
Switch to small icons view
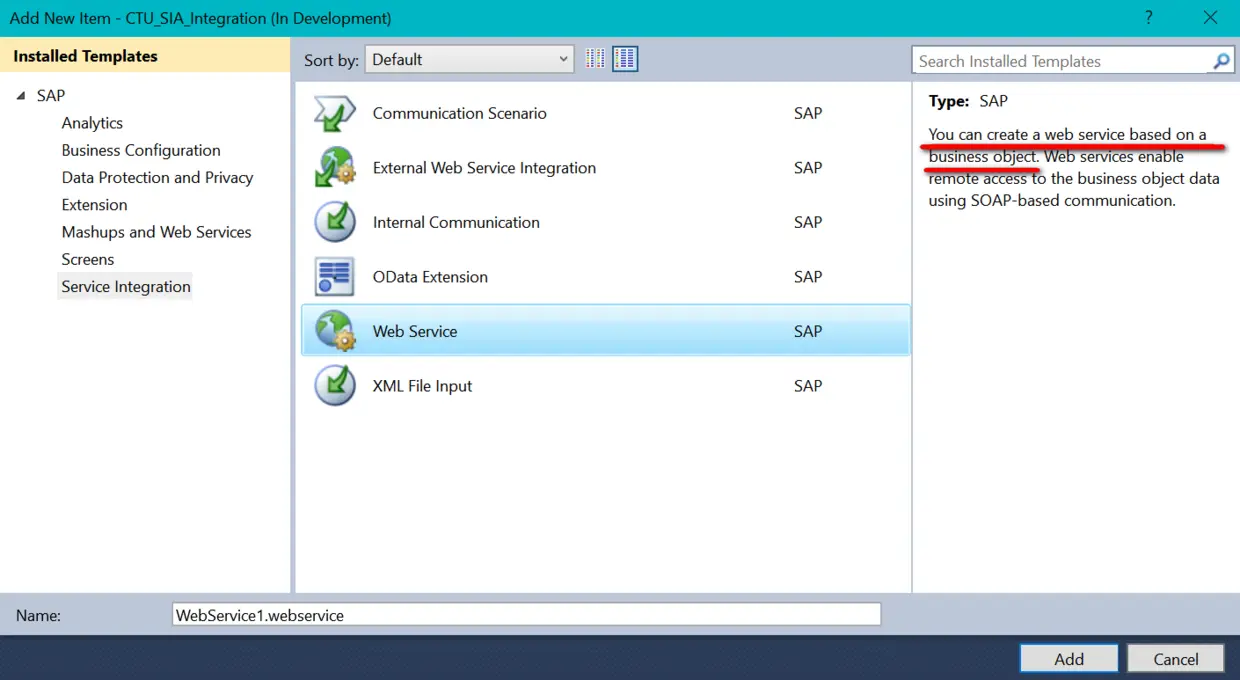596,59
